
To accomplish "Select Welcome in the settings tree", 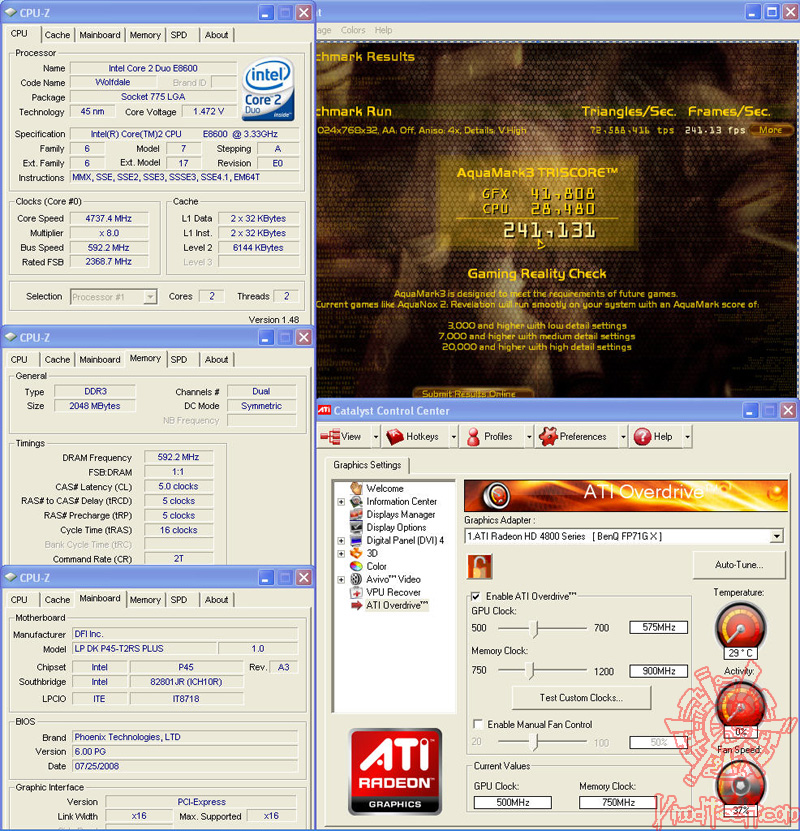I will click(x=385, y=489).
